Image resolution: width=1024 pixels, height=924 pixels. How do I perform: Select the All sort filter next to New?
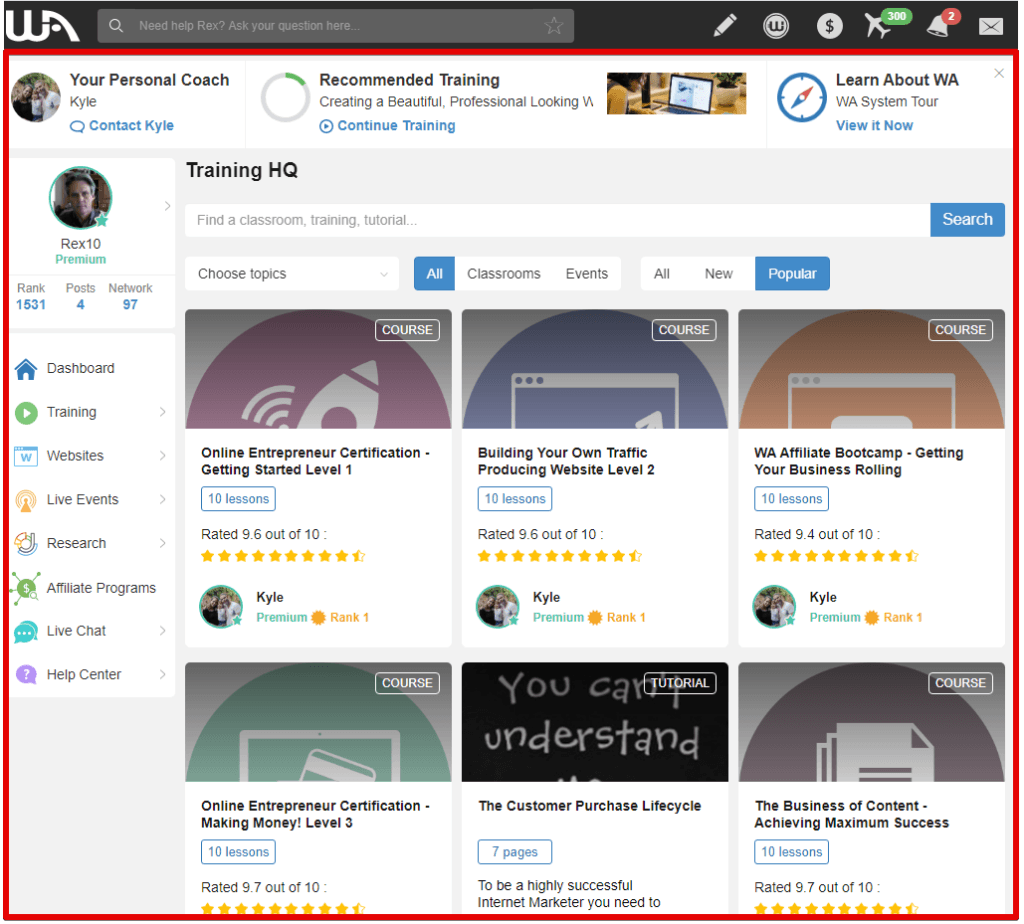point(662,274)
